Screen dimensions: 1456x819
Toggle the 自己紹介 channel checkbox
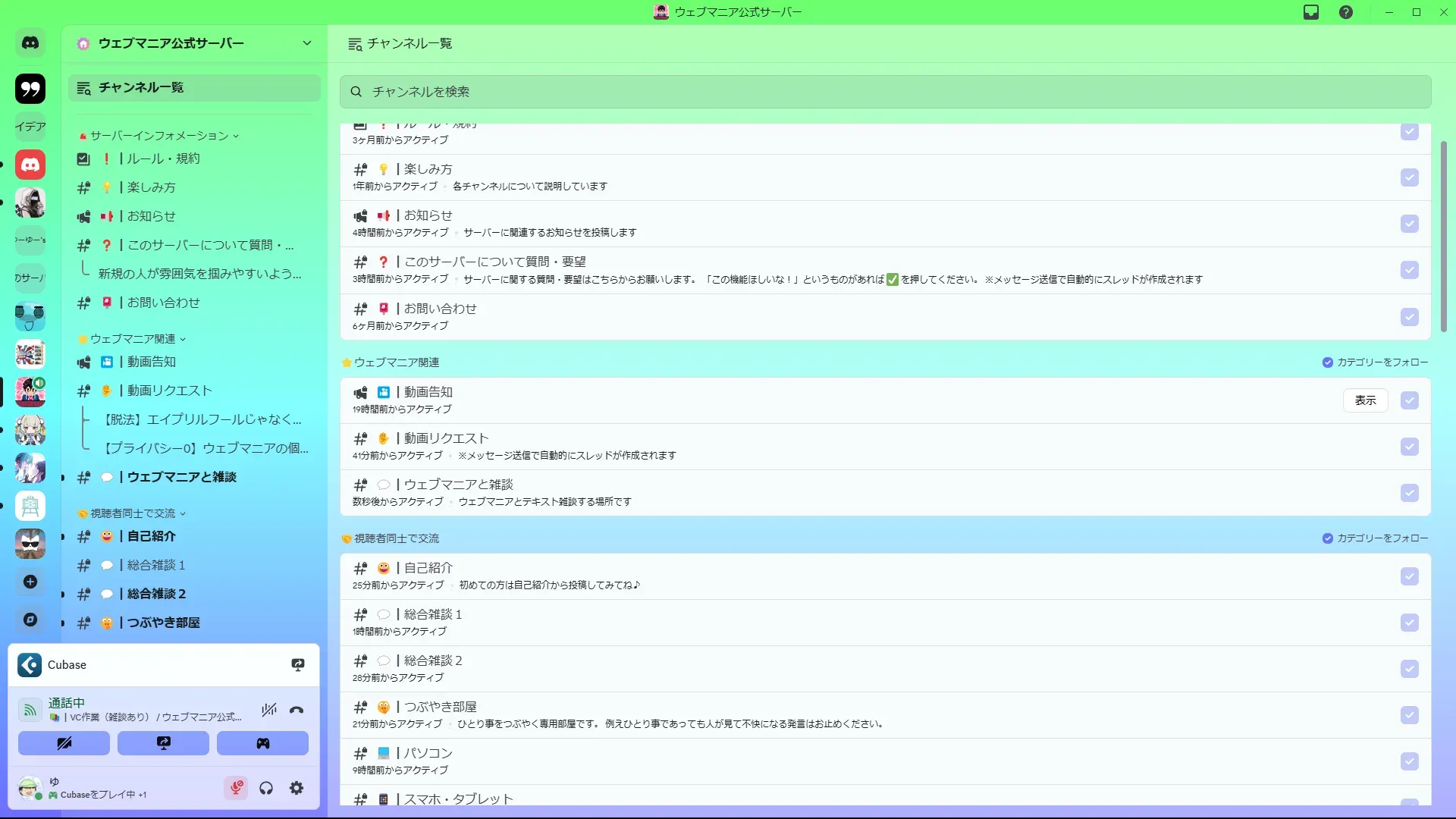coord(1409,576)
